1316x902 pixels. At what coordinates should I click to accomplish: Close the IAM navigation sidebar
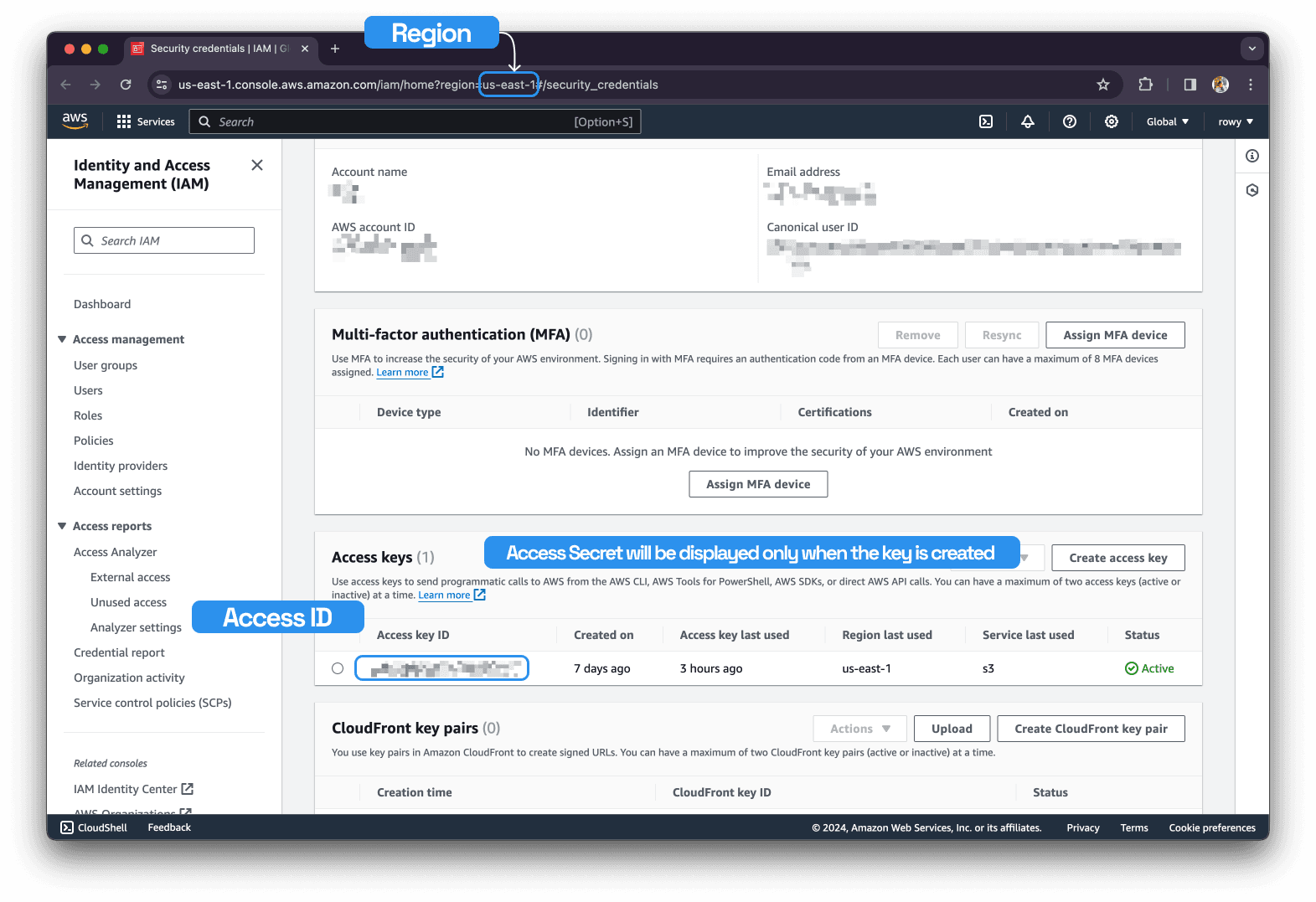point(257,165)
